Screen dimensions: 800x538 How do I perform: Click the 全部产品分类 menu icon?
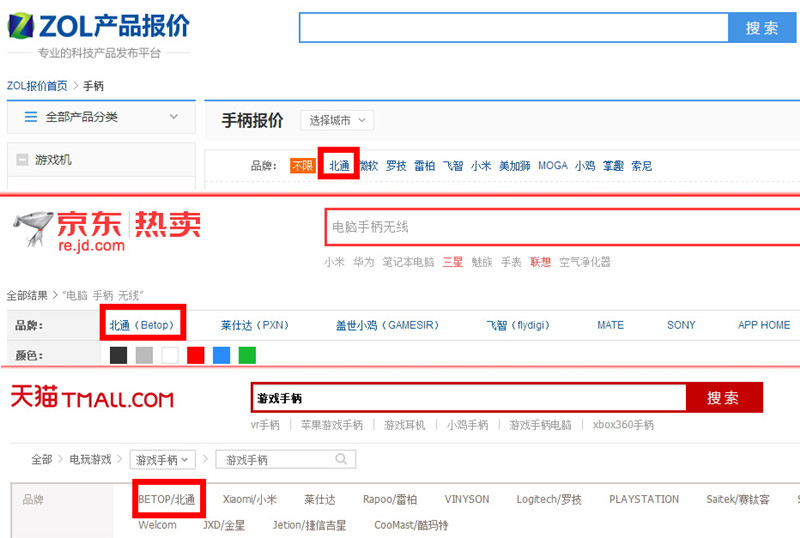31,117
